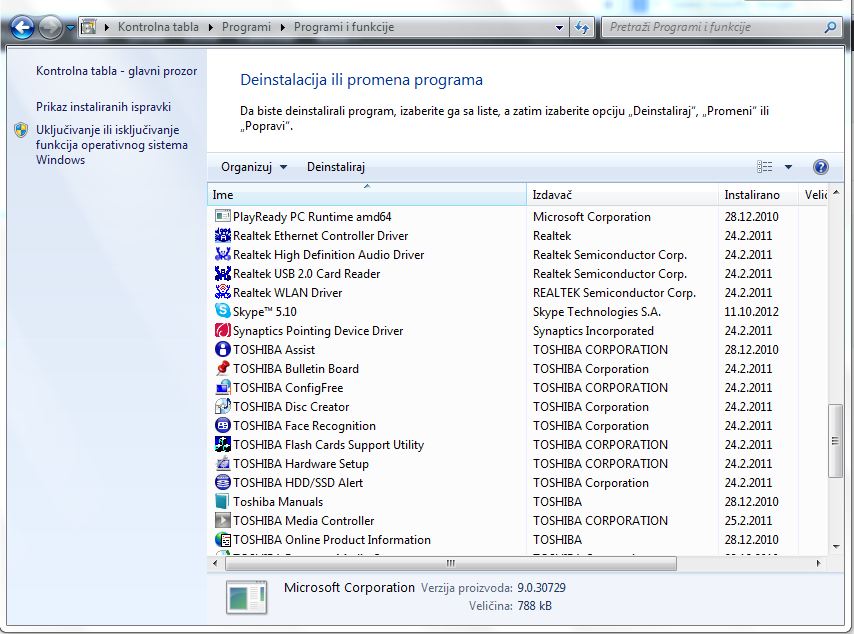Select the 25.2.2011 install date cell

pos(748,521)
